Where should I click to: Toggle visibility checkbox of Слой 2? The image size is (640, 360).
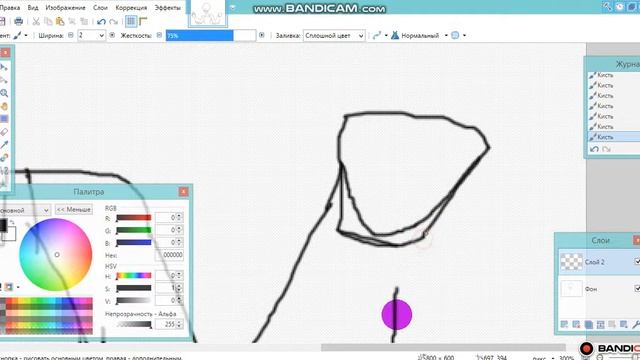click(637, 261)
